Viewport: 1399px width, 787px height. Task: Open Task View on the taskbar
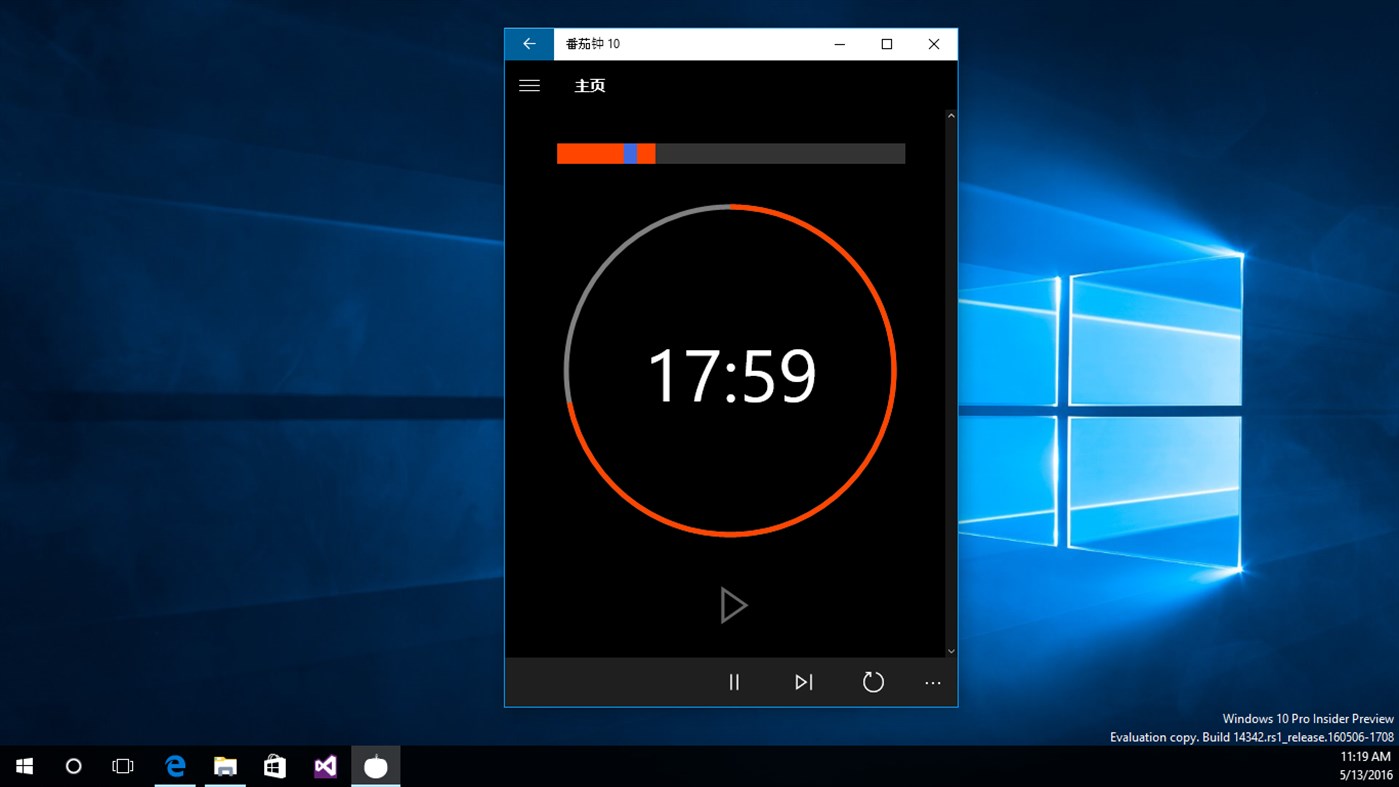pos(123,765)
